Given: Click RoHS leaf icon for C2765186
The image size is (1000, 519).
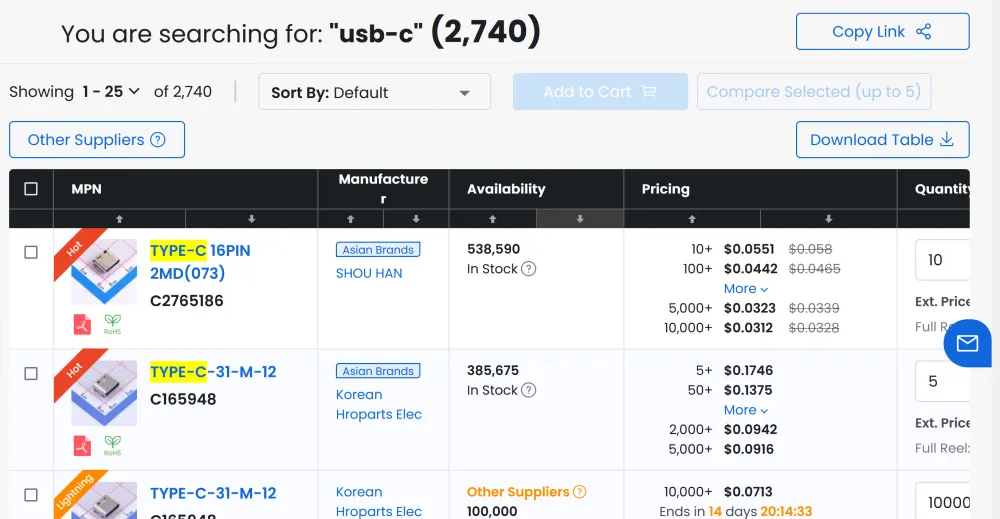Looking at the screenshot, I should 112,324.
